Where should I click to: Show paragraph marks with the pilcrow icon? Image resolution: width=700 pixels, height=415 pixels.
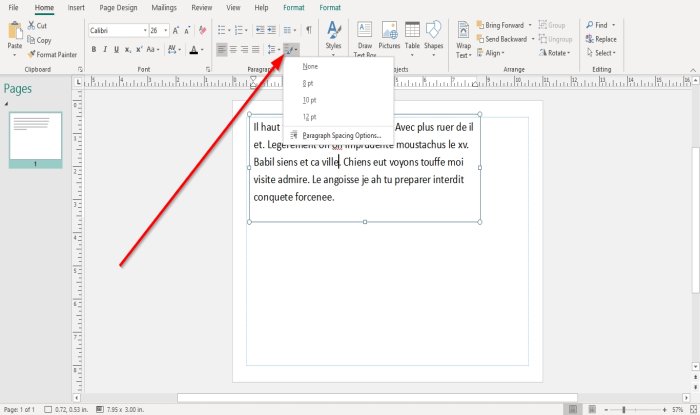[308, 30]
